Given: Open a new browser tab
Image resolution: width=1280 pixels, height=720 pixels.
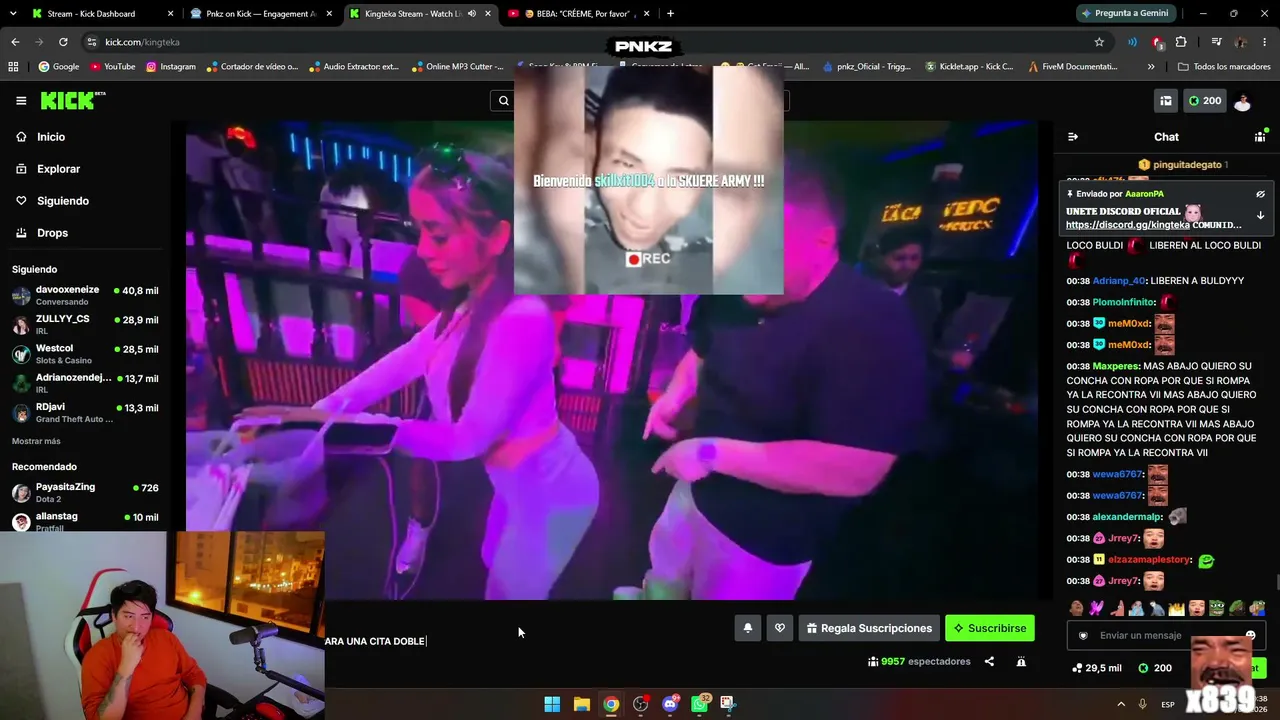Looking at the screenshot, I should 670,14.
